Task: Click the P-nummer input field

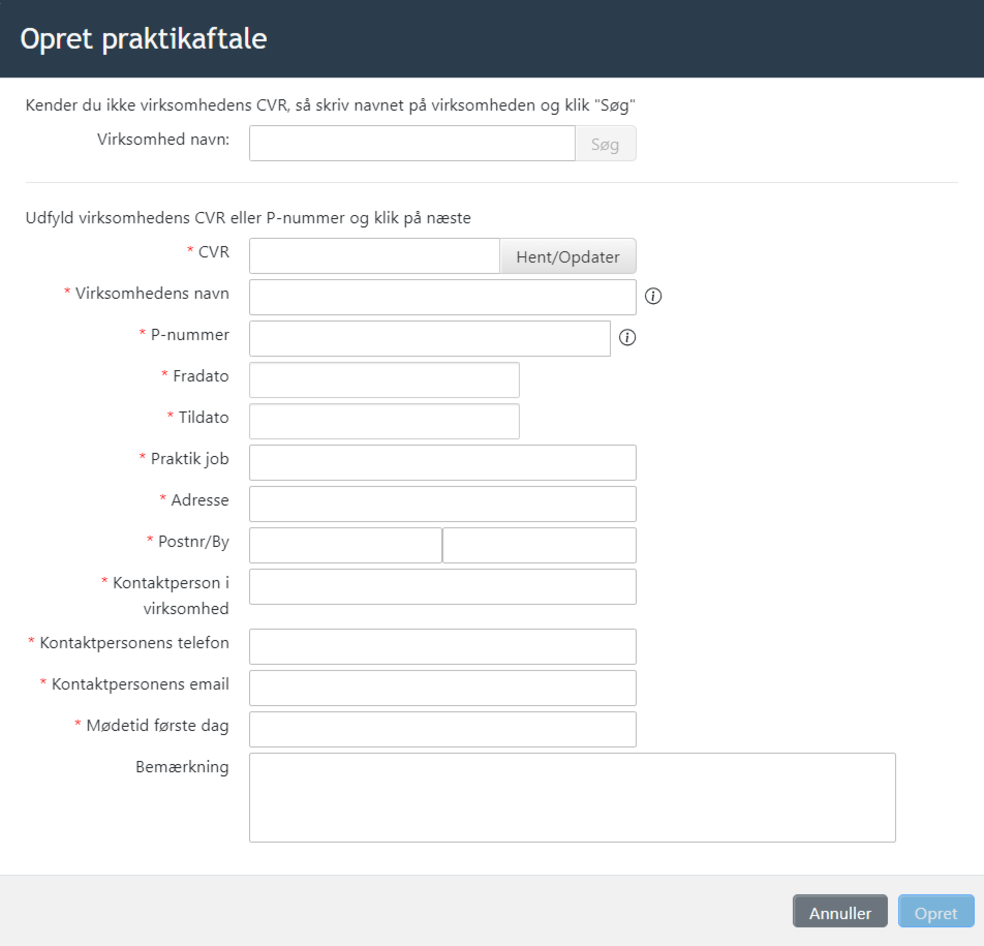Action: (x=429, y=338)
